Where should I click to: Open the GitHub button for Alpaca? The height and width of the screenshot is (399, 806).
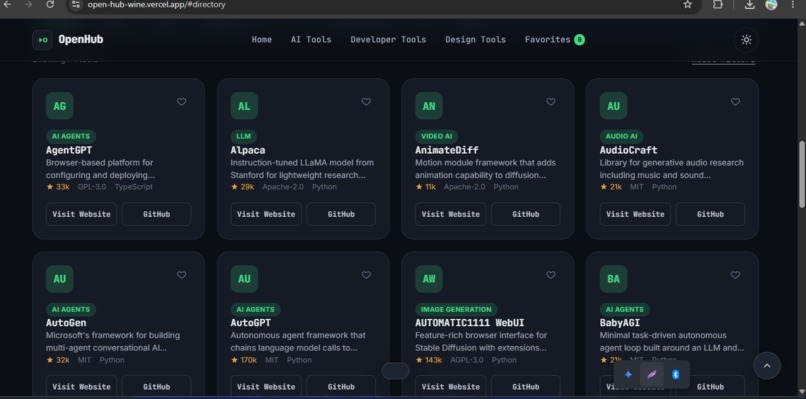point(341,214)
